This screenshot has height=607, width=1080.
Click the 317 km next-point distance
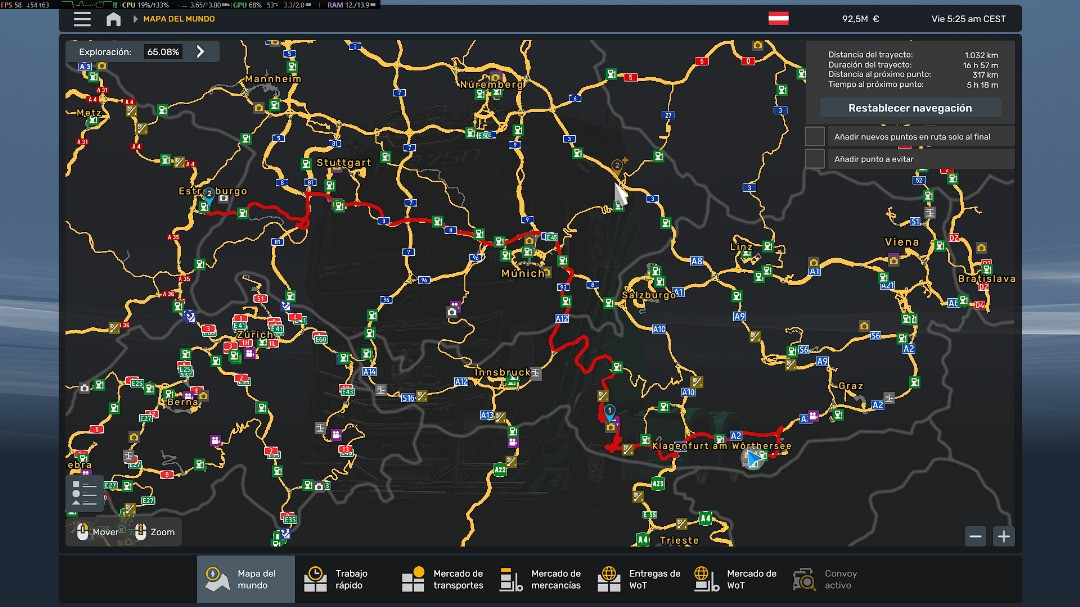tap(985, 75)
